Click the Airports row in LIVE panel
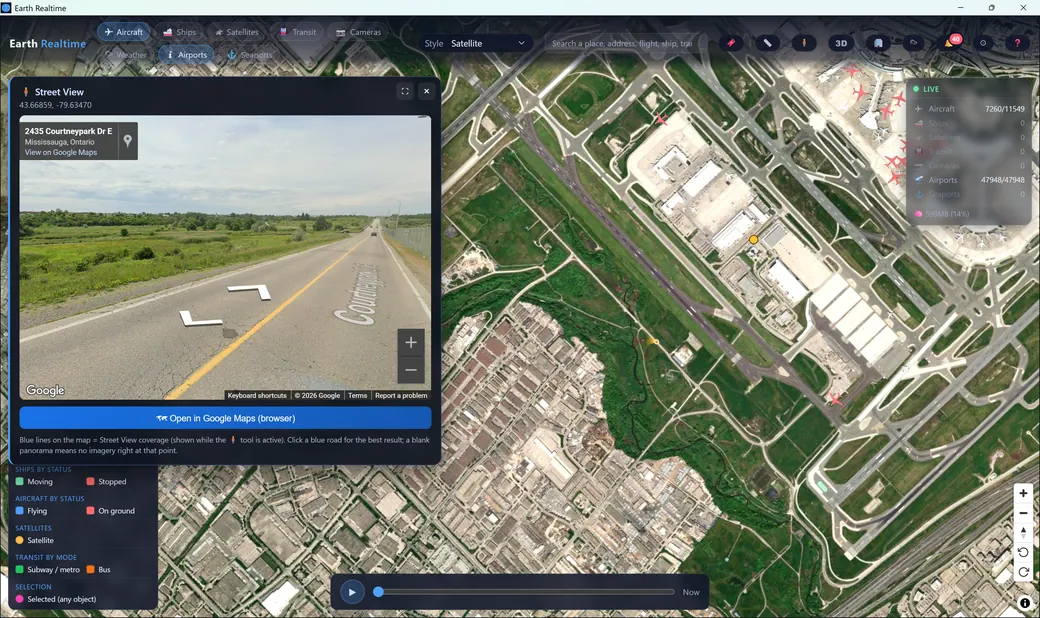Screen dimensions: 1040x618 tap(969, 180)
